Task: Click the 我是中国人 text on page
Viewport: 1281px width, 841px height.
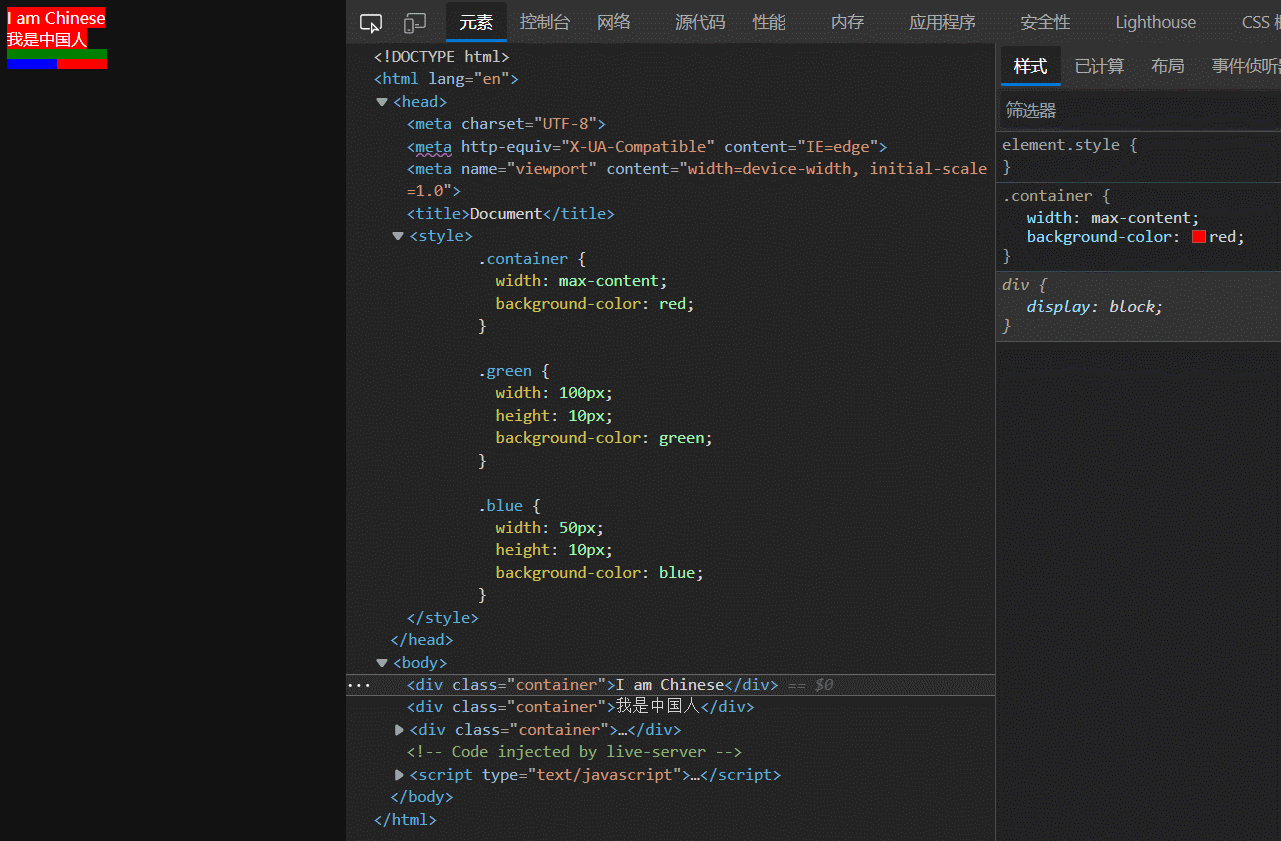Action: [x=47, y=39]
